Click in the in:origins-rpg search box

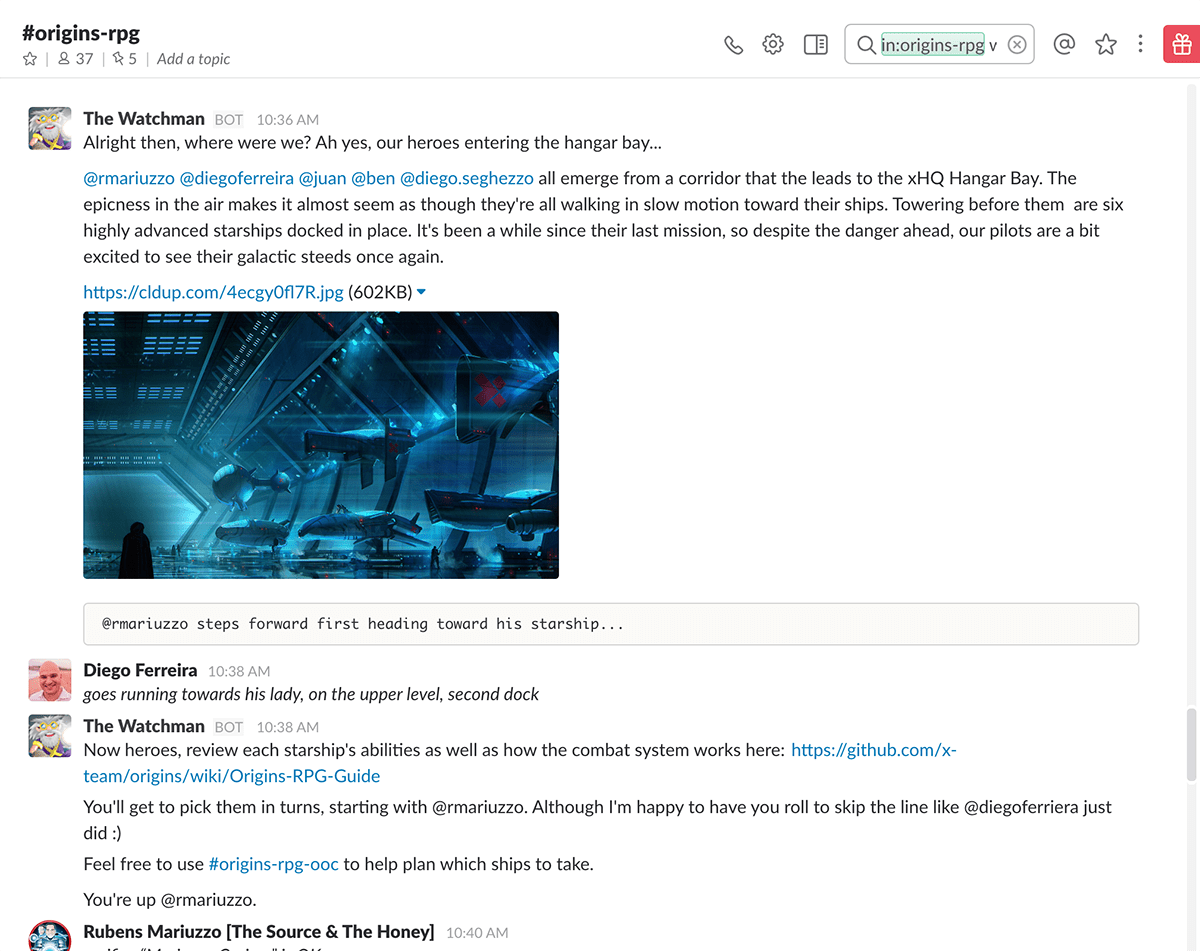click(940, 45)
